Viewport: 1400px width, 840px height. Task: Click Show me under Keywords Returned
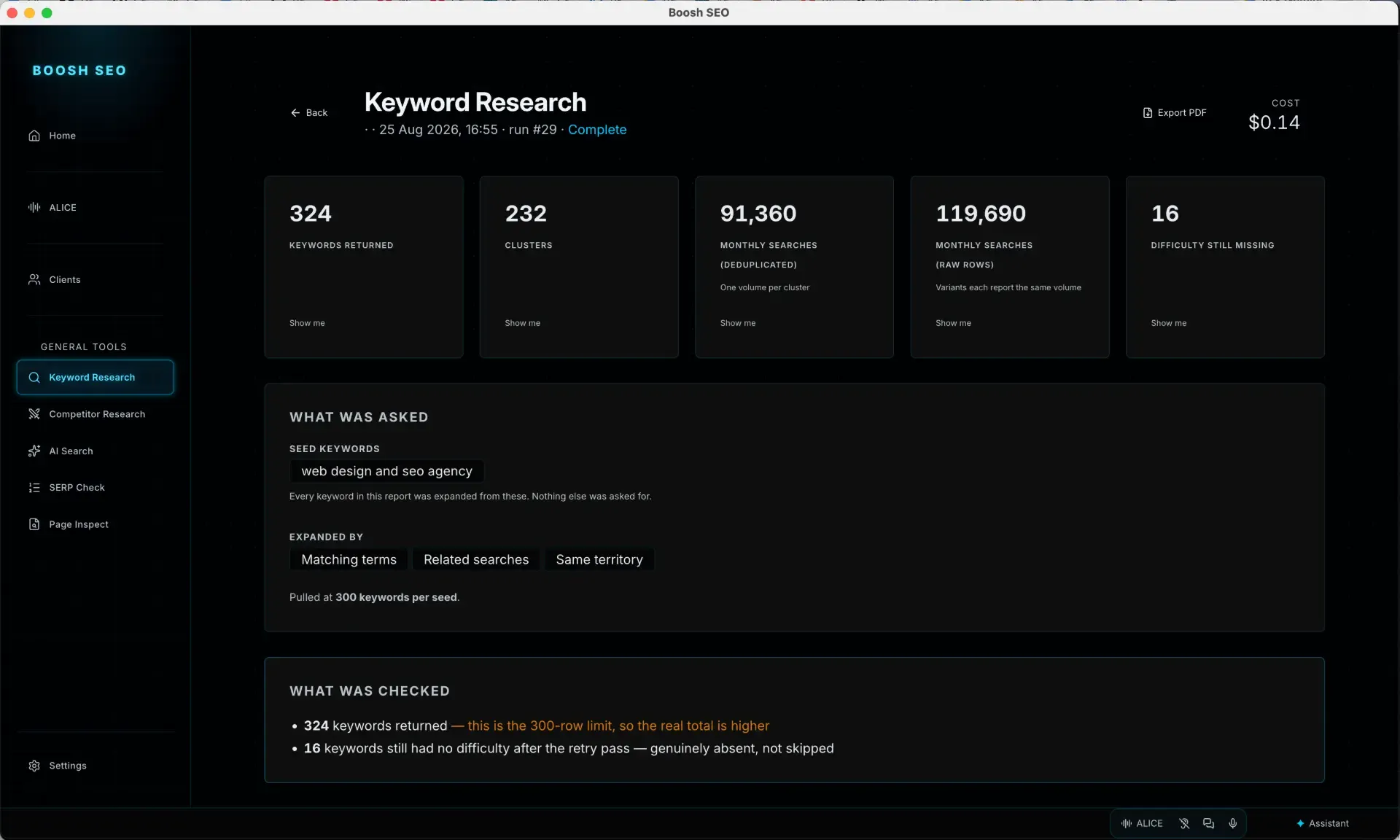coord(307,323)
